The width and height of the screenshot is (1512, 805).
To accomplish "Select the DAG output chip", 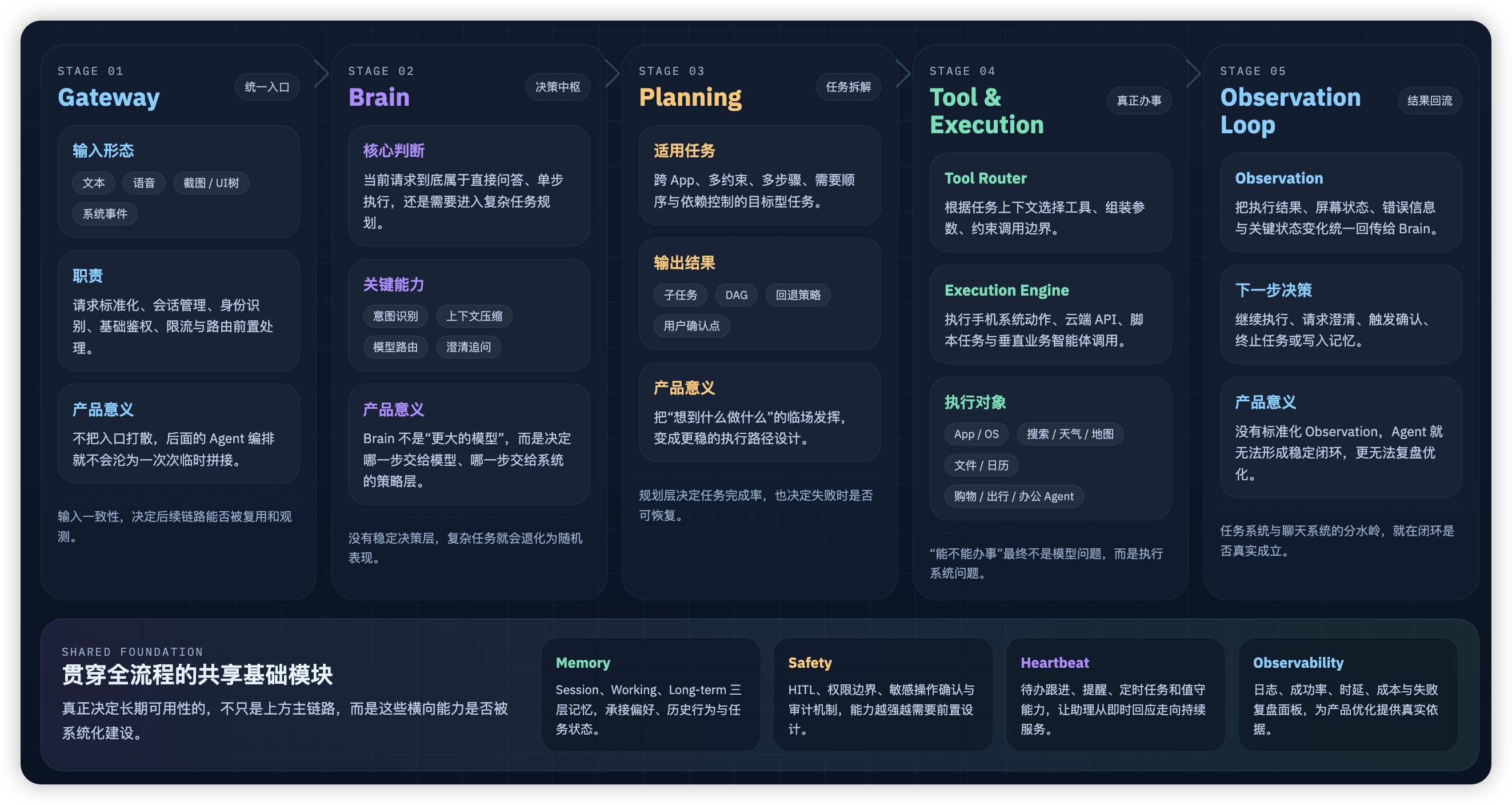I will coord(736,295).
